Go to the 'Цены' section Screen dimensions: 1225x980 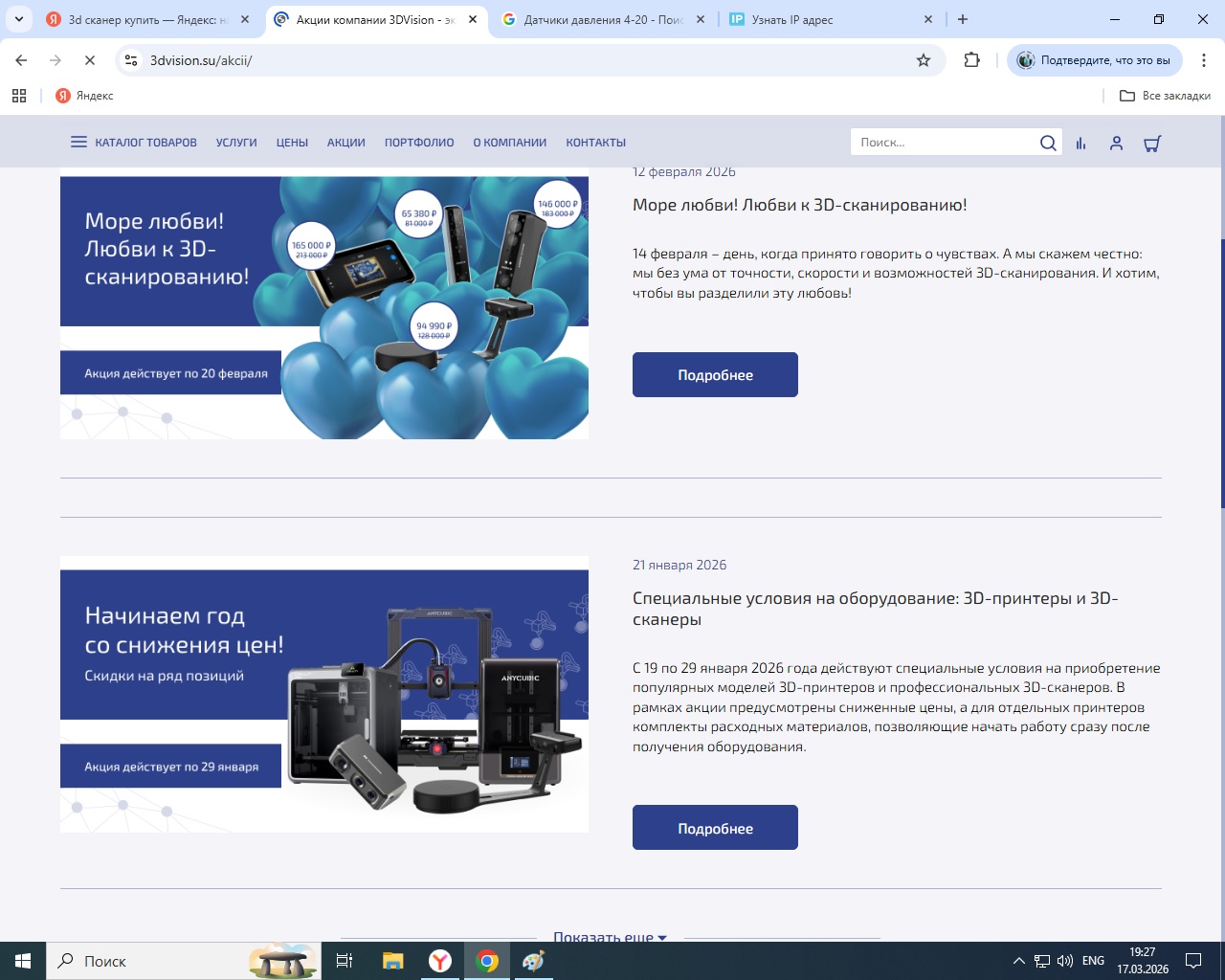(x=292, y=143)
